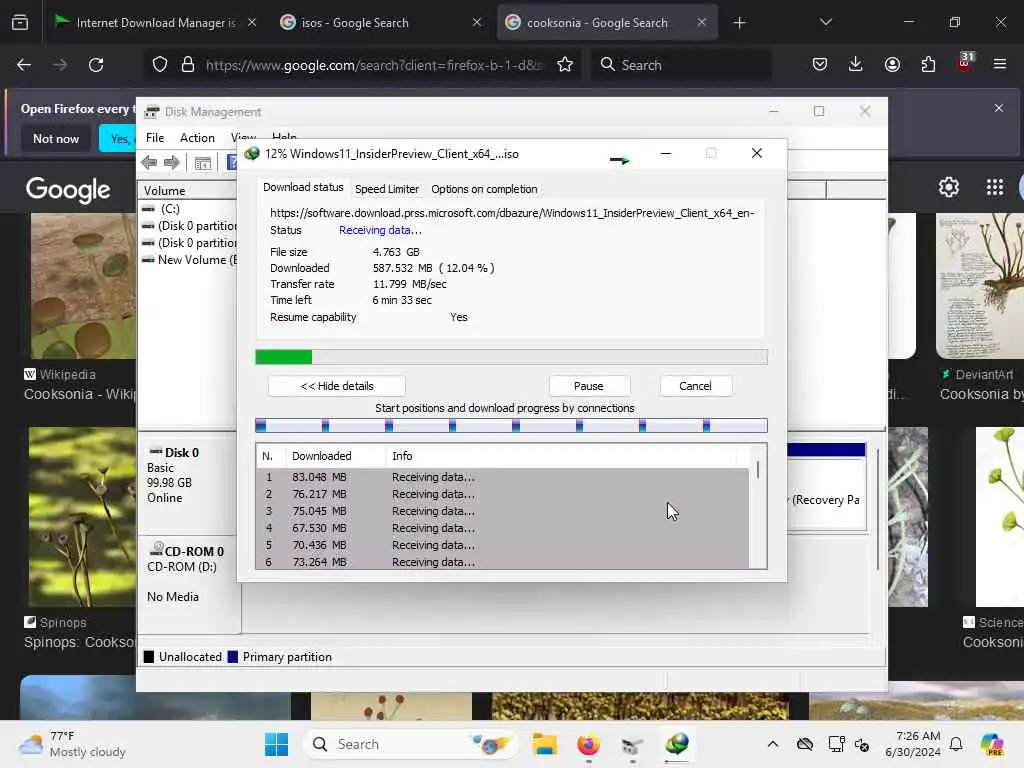Click Info column header in connections list
Image resolution: width=1024 pixels, height=768 pixels.
[x=561, y=456]
